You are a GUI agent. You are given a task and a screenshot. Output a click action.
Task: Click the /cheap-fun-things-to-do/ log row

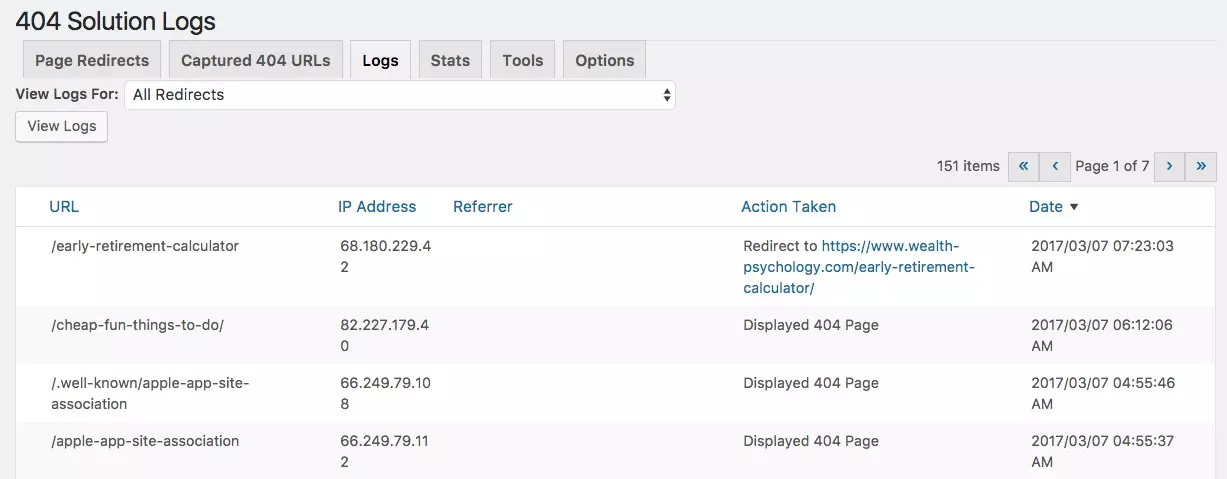coord(137,325)
